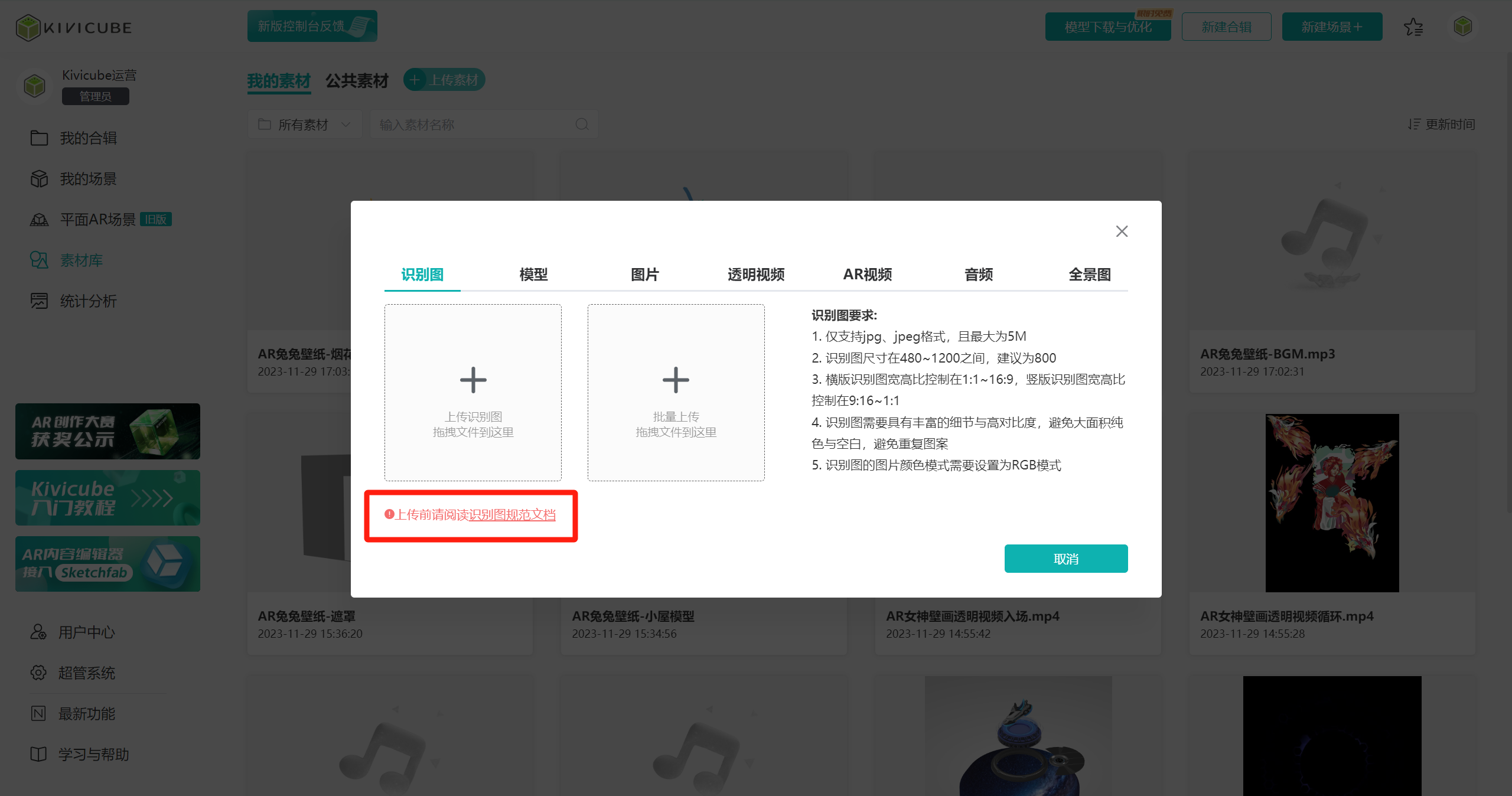Screen dimensions: 1512x796
Task: Click the green cube avatar in the top-right corner
Action: pos(1462,27)
